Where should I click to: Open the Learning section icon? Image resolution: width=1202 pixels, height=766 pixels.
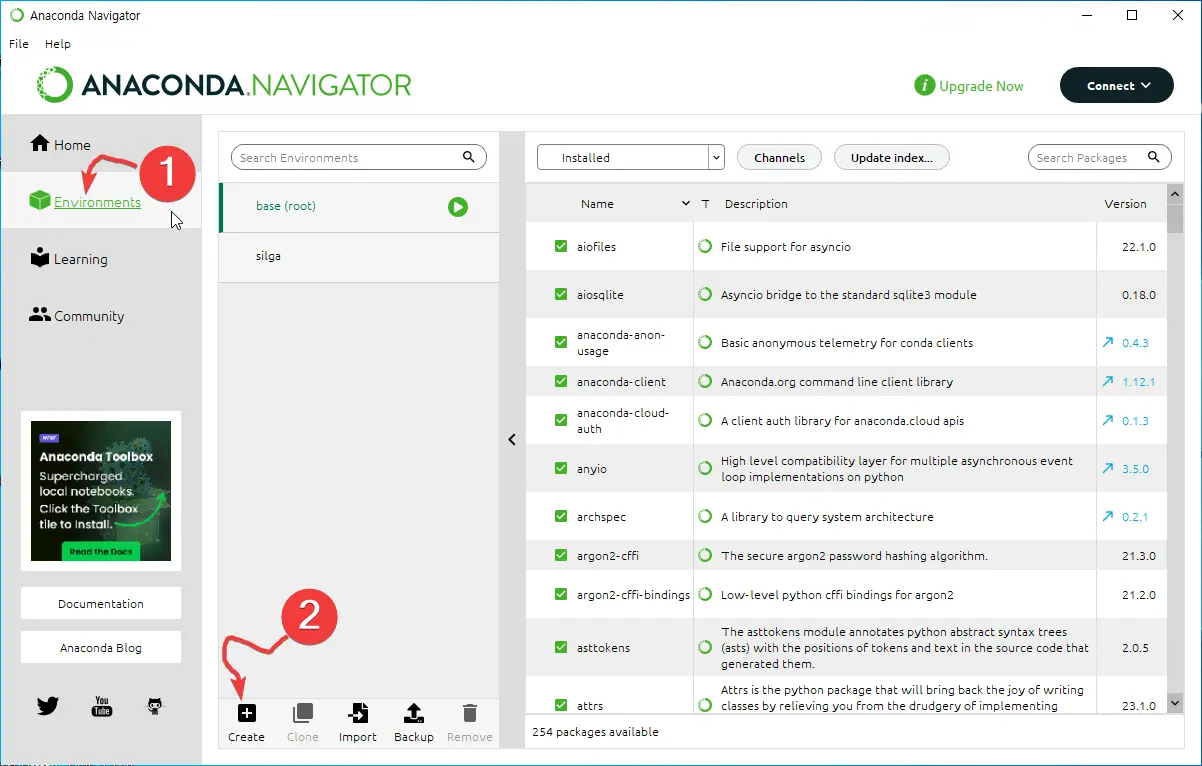(41, 258)
